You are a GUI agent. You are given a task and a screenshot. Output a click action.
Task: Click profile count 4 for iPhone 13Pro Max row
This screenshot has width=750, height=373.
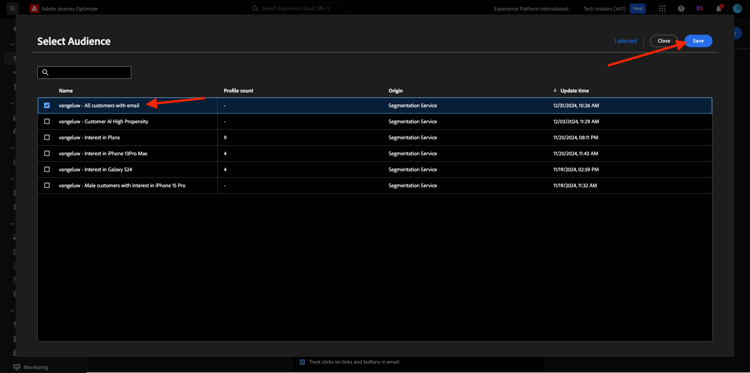(224, 154)
